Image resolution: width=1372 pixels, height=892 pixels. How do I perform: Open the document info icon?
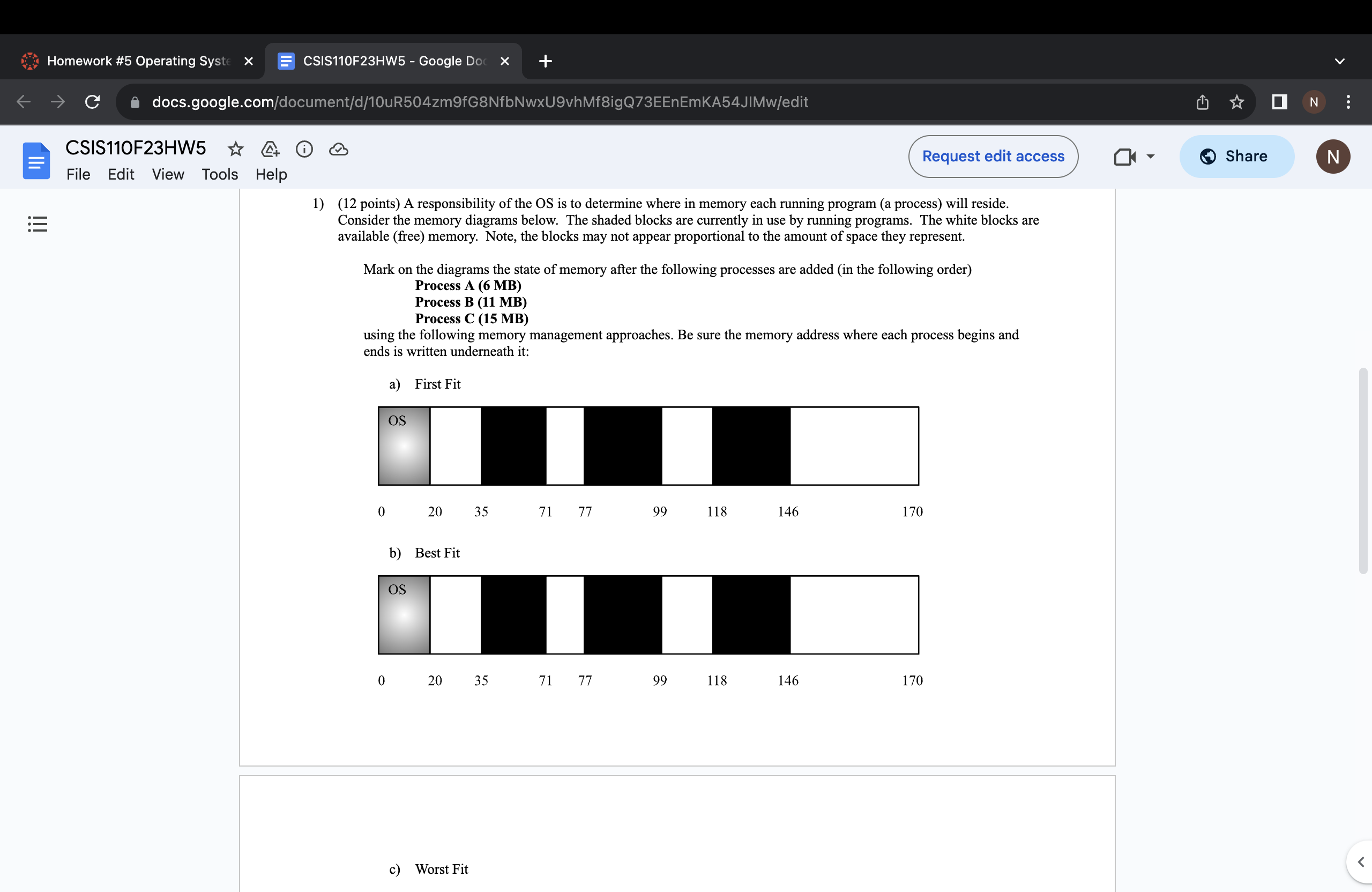pos(304,150)
